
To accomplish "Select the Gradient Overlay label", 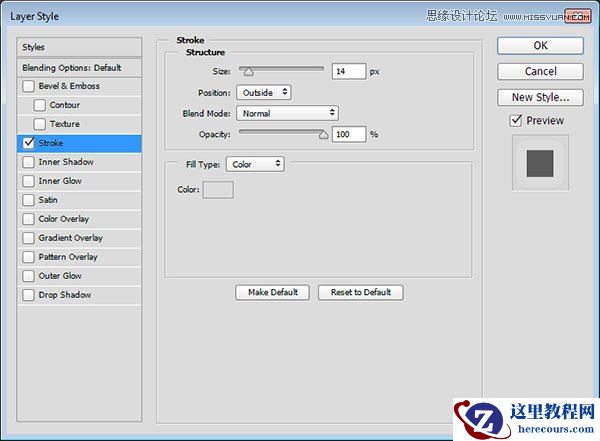I will click(70, 238).
